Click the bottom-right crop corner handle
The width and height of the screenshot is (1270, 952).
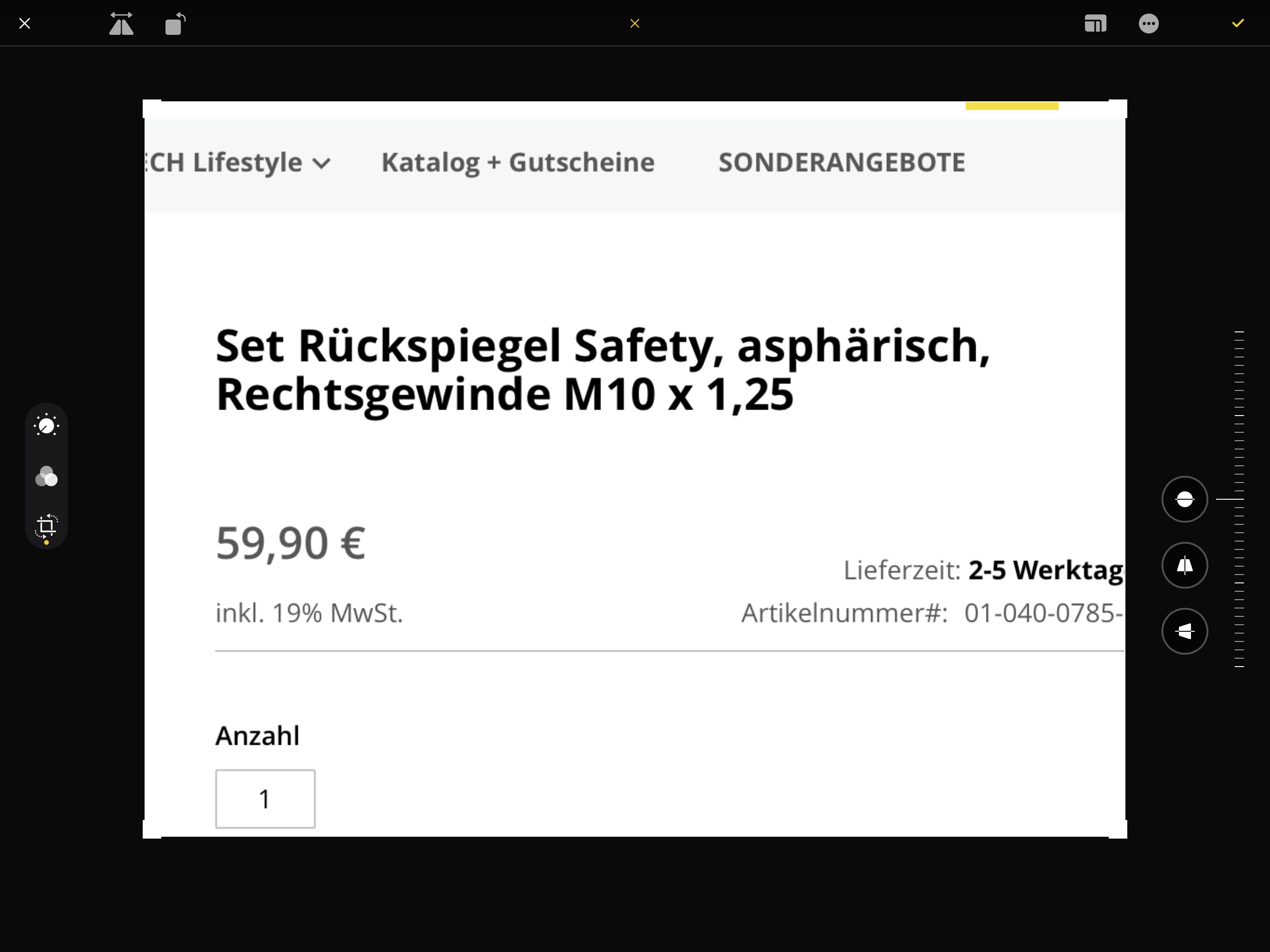1118,829
